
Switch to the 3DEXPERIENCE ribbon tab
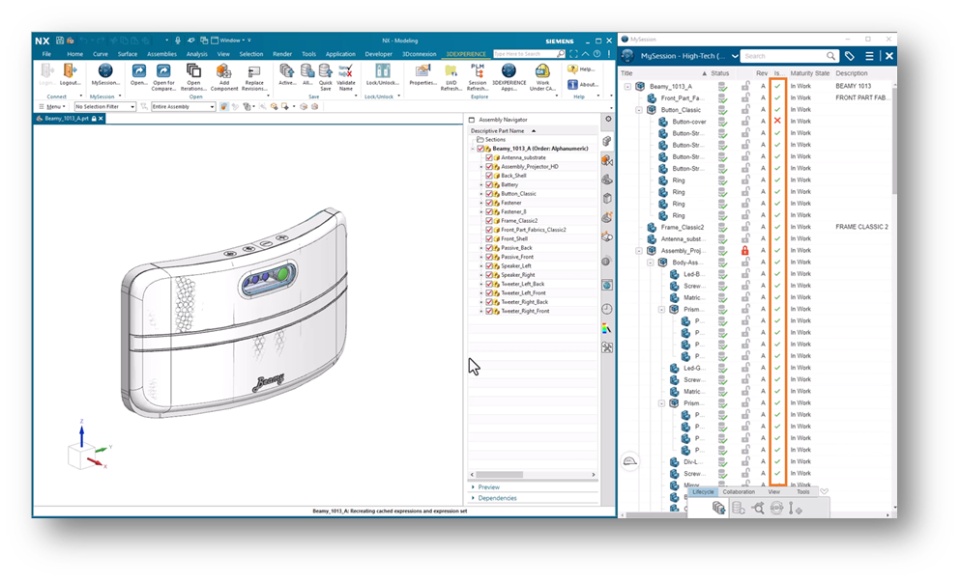coord(466,54)
